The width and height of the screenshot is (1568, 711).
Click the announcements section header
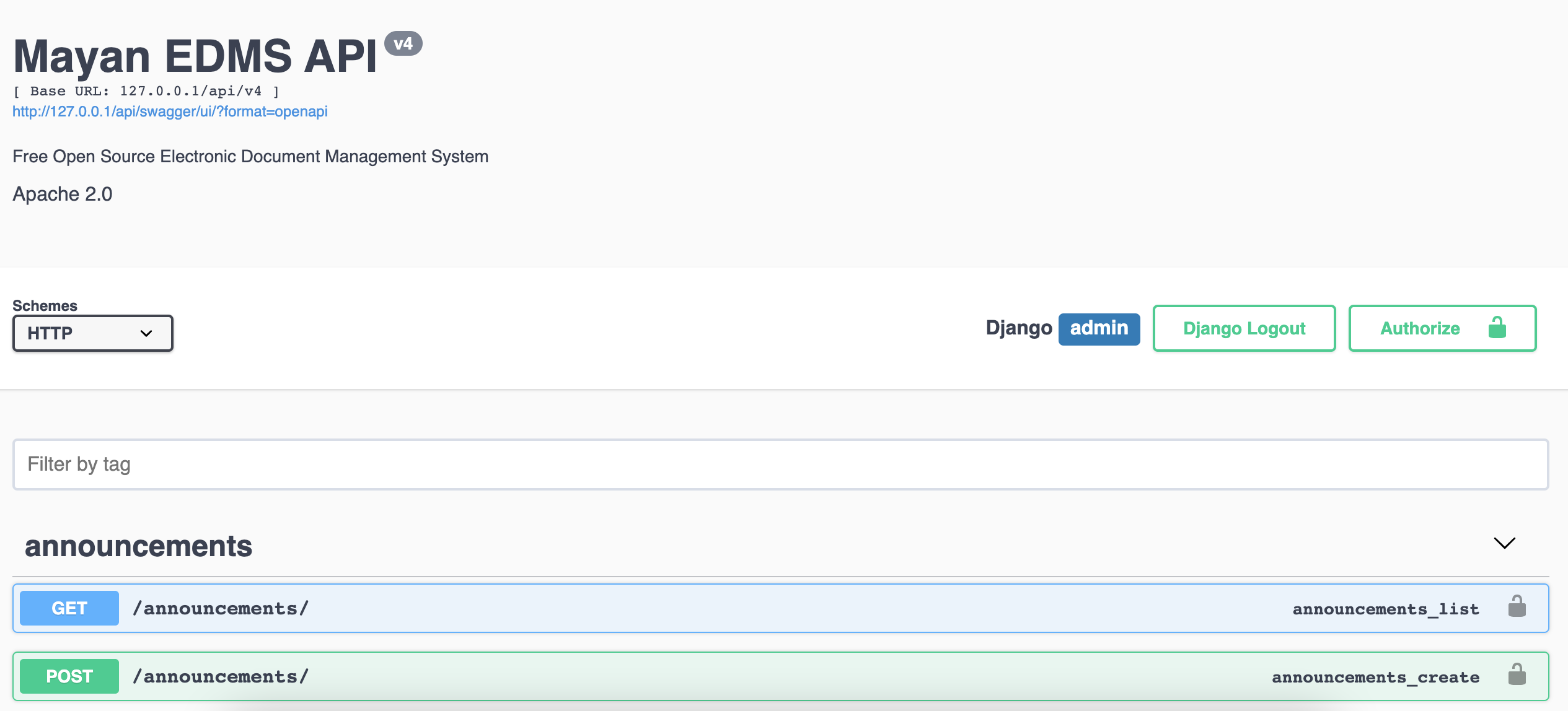[x=138, y=546]
